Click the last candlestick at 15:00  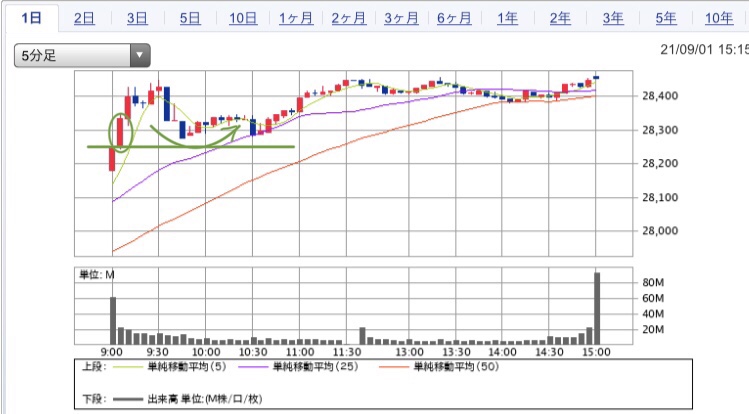point(596,77)
